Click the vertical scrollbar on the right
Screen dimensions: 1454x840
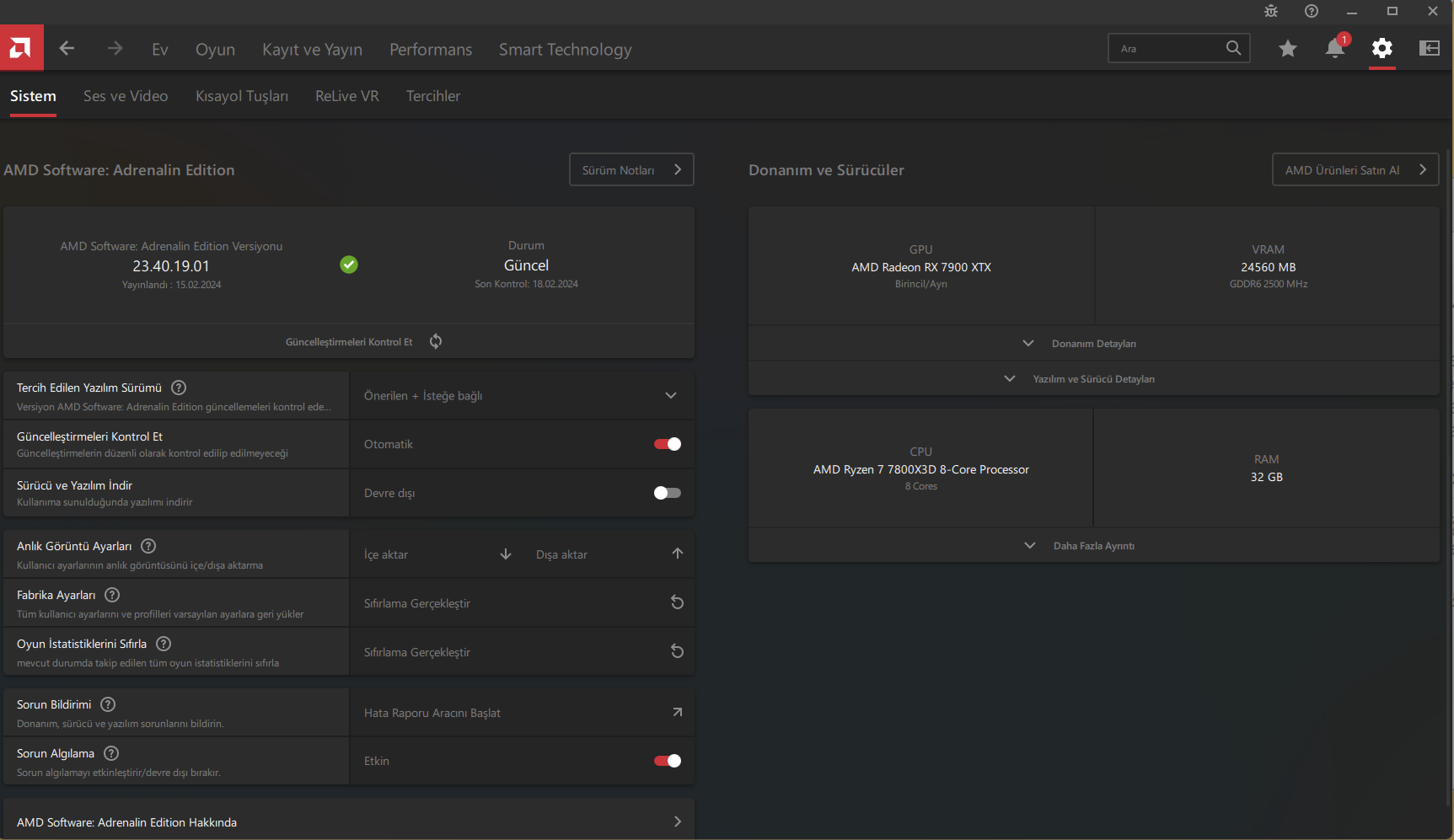coord(1449,476)
